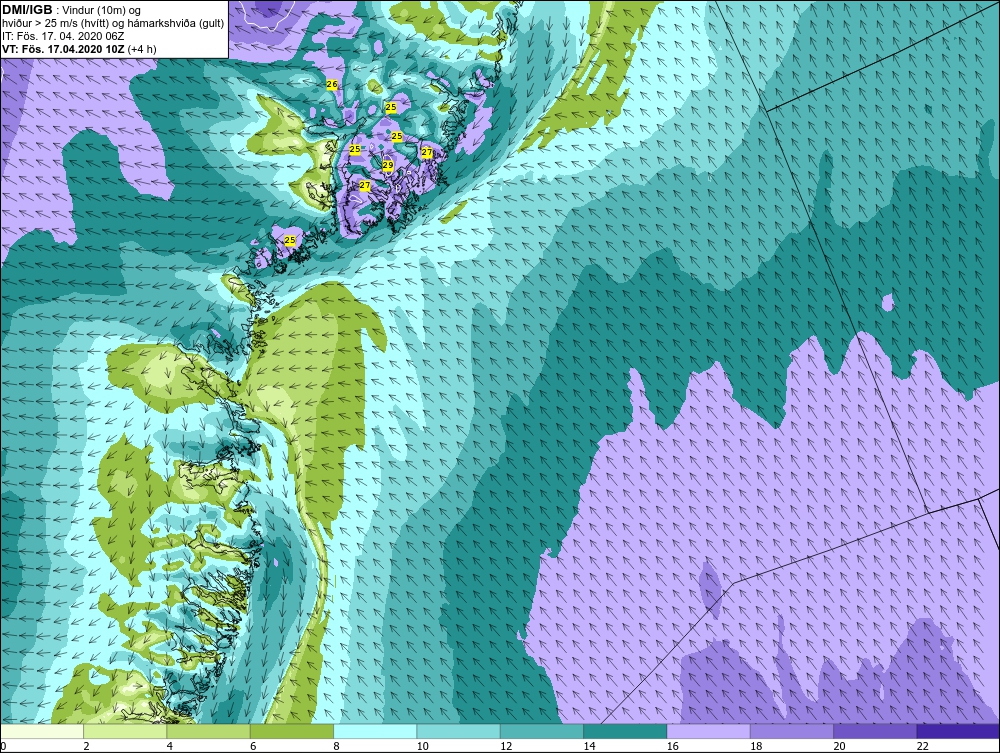Viewport: 1000px width, 753px height.
Task: Click the legend tick label '12'
Action: pyautogui.click(x=506, y=746)
